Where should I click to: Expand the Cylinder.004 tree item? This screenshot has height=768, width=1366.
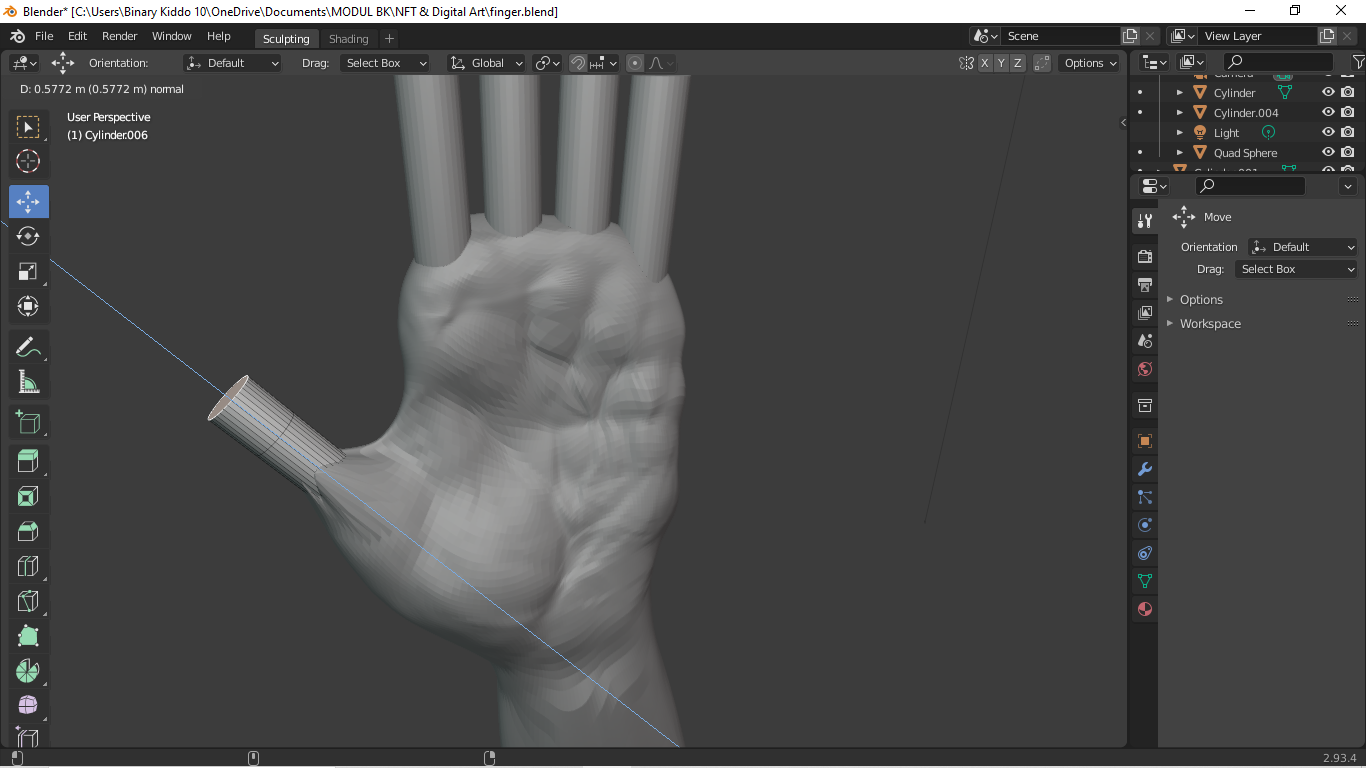point(1180,112)
